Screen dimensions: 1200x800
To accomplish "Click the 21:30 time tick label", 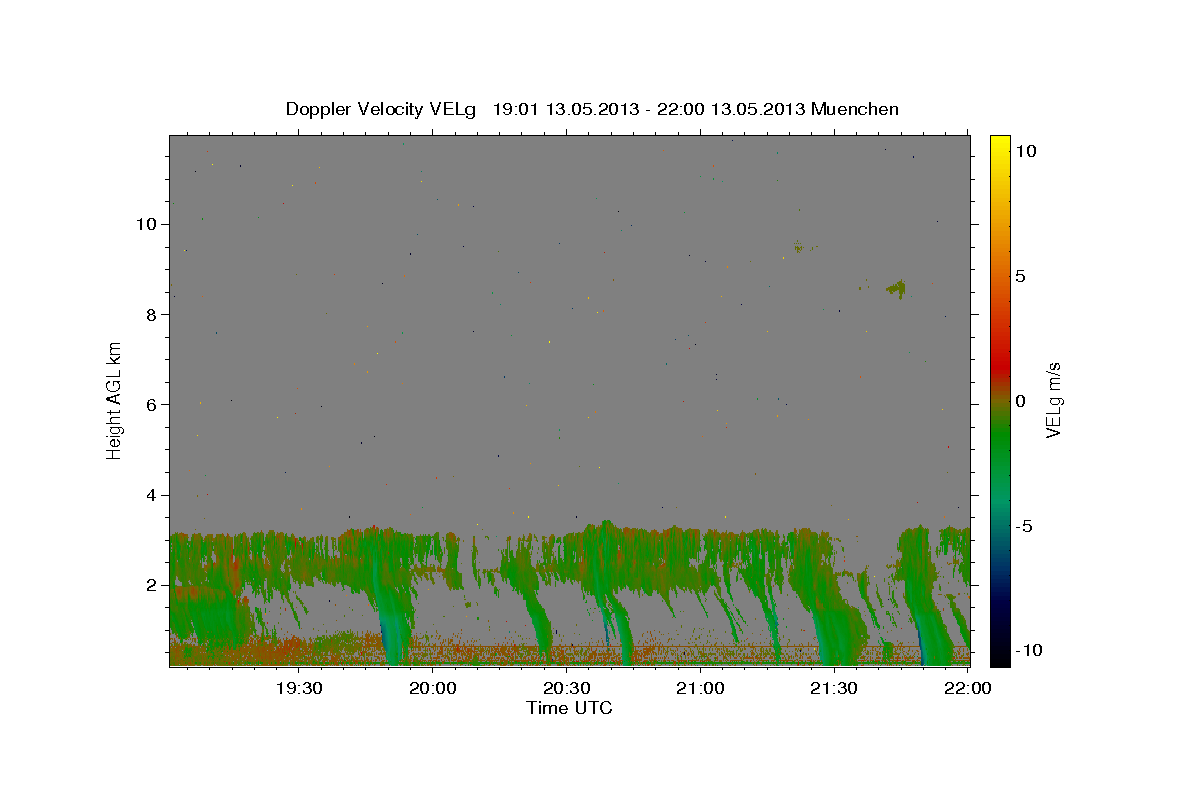I will [x=833, y=689].
